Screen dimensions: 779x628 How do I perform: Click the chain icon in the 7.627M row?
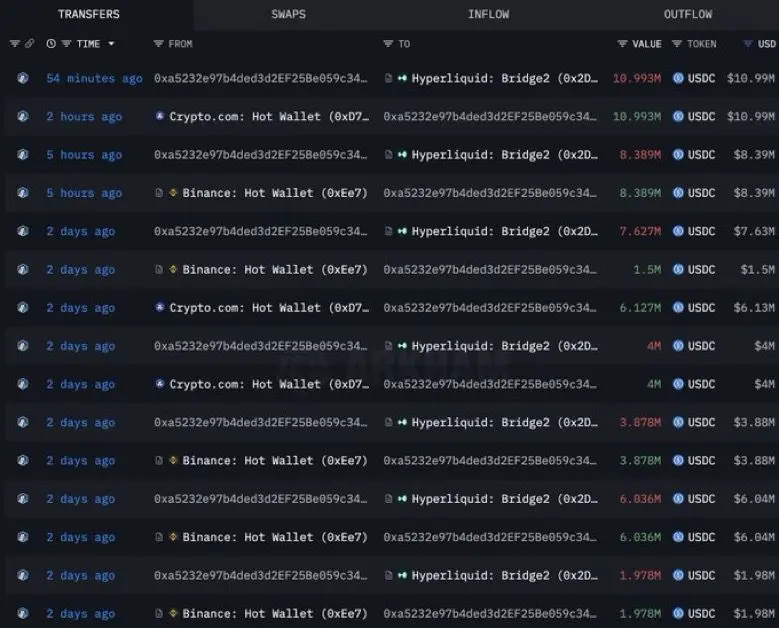[x=23, y=231]
